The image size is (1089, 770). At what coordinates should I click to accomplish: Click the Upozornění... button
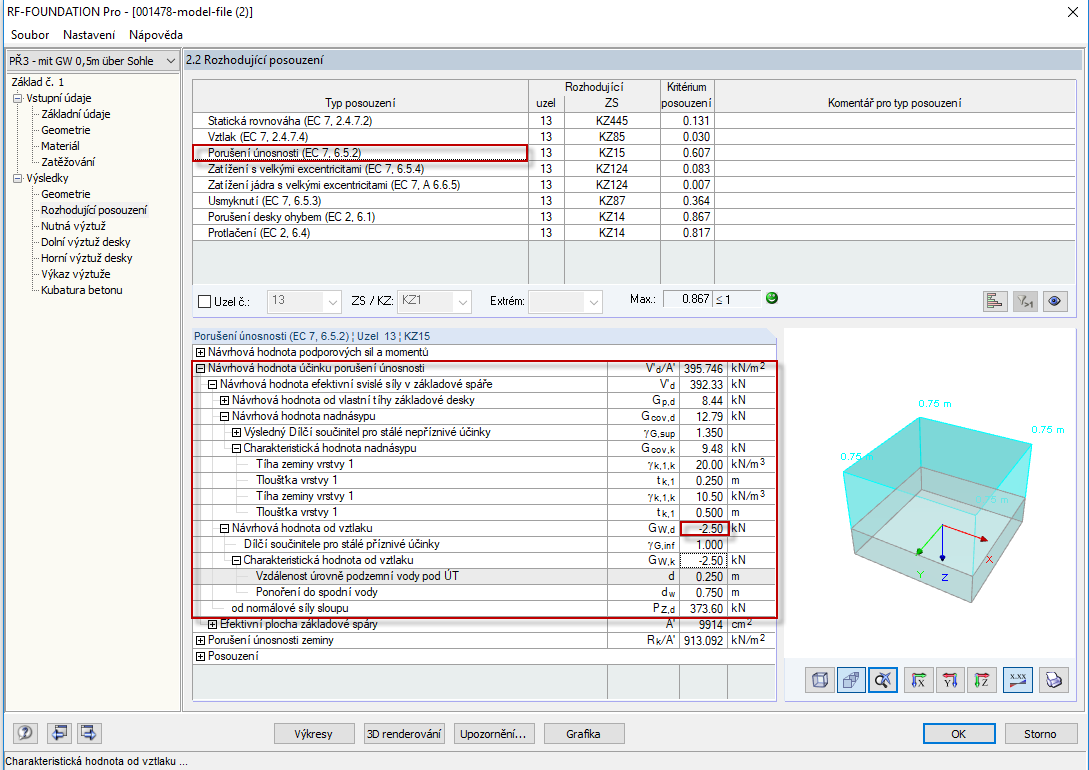pyautogui.click(x=493, y=734)
